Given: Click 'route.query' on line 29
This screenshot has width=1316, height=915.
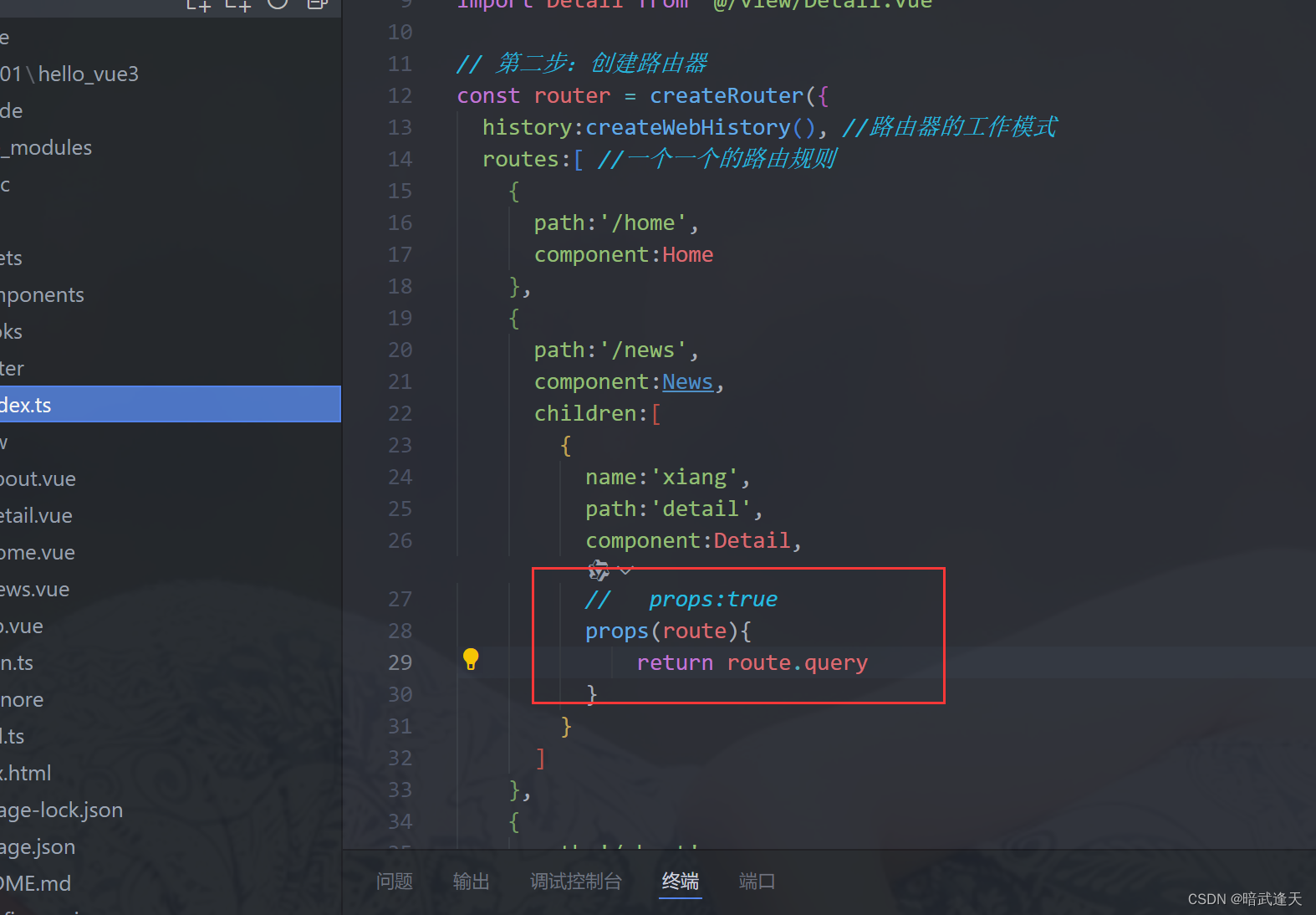Looking at the screenshot, I should [x=797, y=663].
